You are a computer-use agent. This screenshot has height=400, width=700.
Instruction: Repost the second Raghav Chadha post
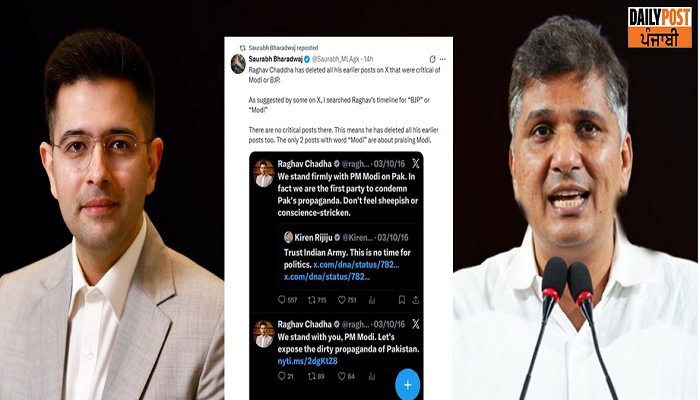pyautogui.click(x=312, y=376)
